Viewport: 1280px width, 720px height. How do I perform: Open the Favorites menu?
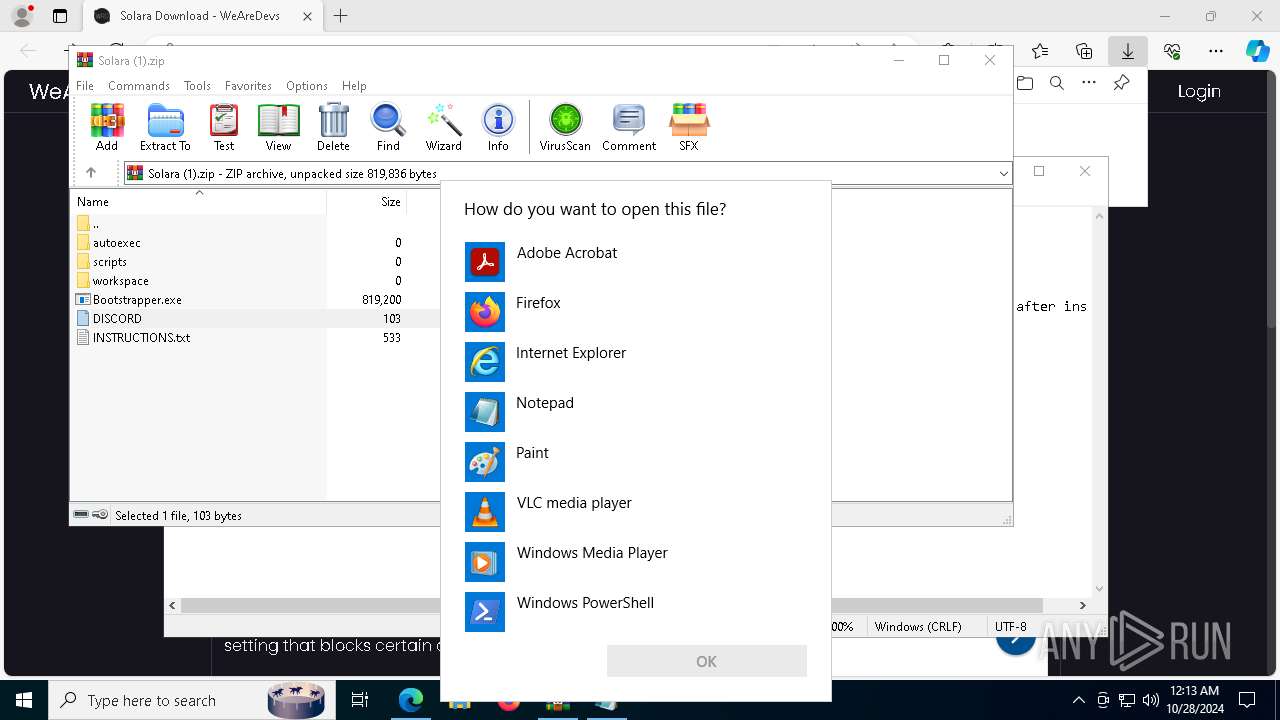click(x=248, y=86)
